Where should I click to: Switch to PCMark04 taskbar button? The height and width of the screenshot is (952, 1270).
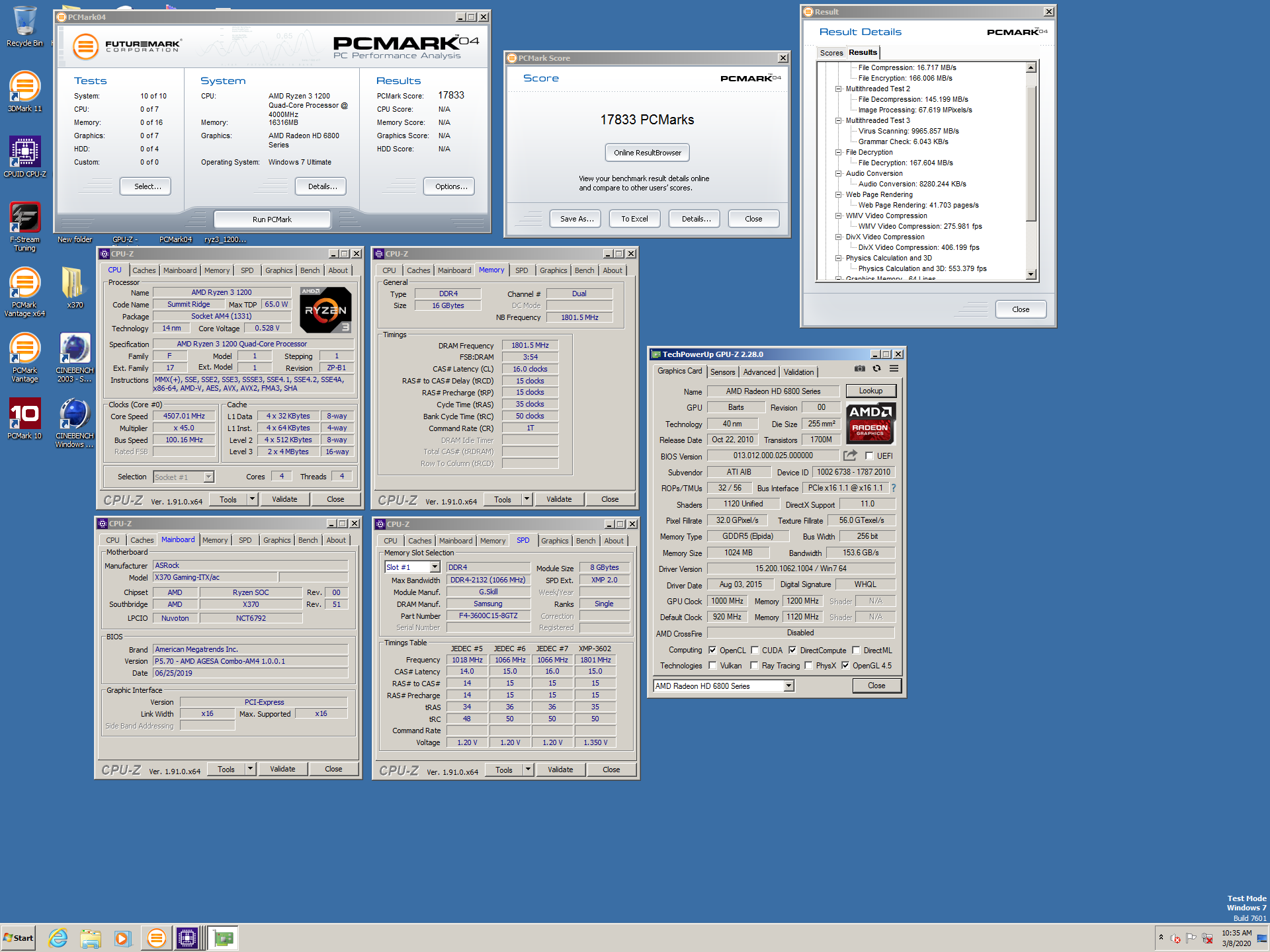click(x=157, y=937)
